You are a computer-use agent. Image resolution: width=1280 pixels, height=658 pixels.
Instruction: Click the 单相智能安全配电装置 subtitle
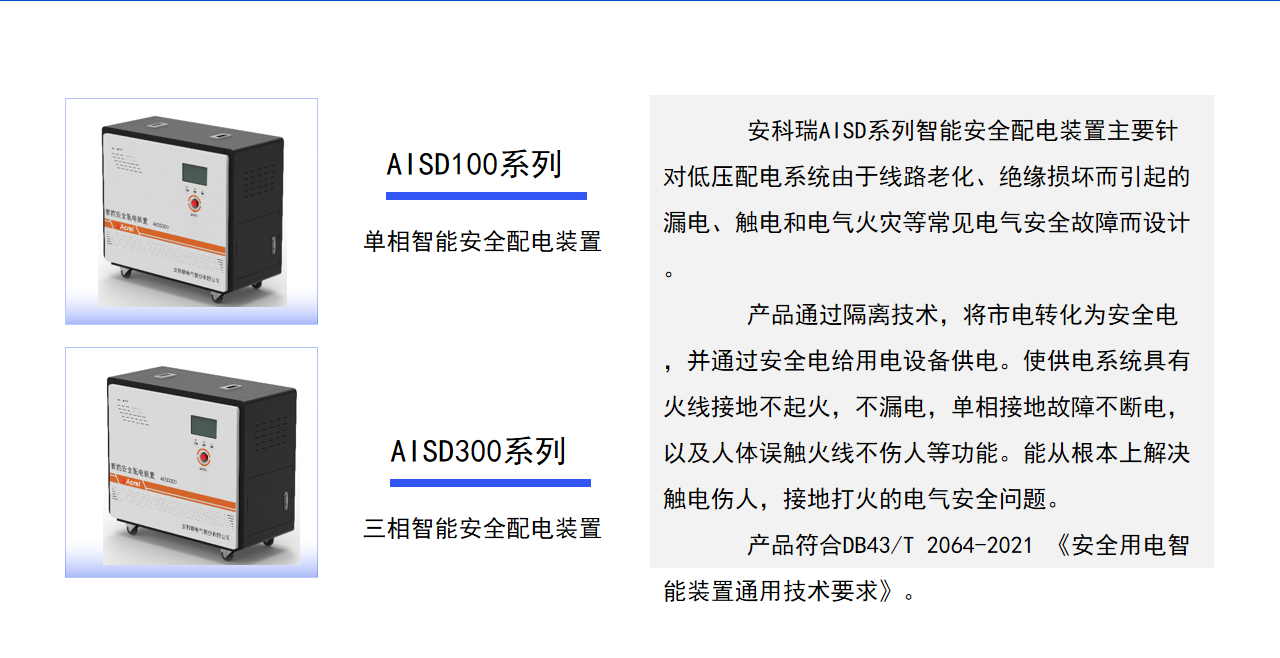click(482, 241)
